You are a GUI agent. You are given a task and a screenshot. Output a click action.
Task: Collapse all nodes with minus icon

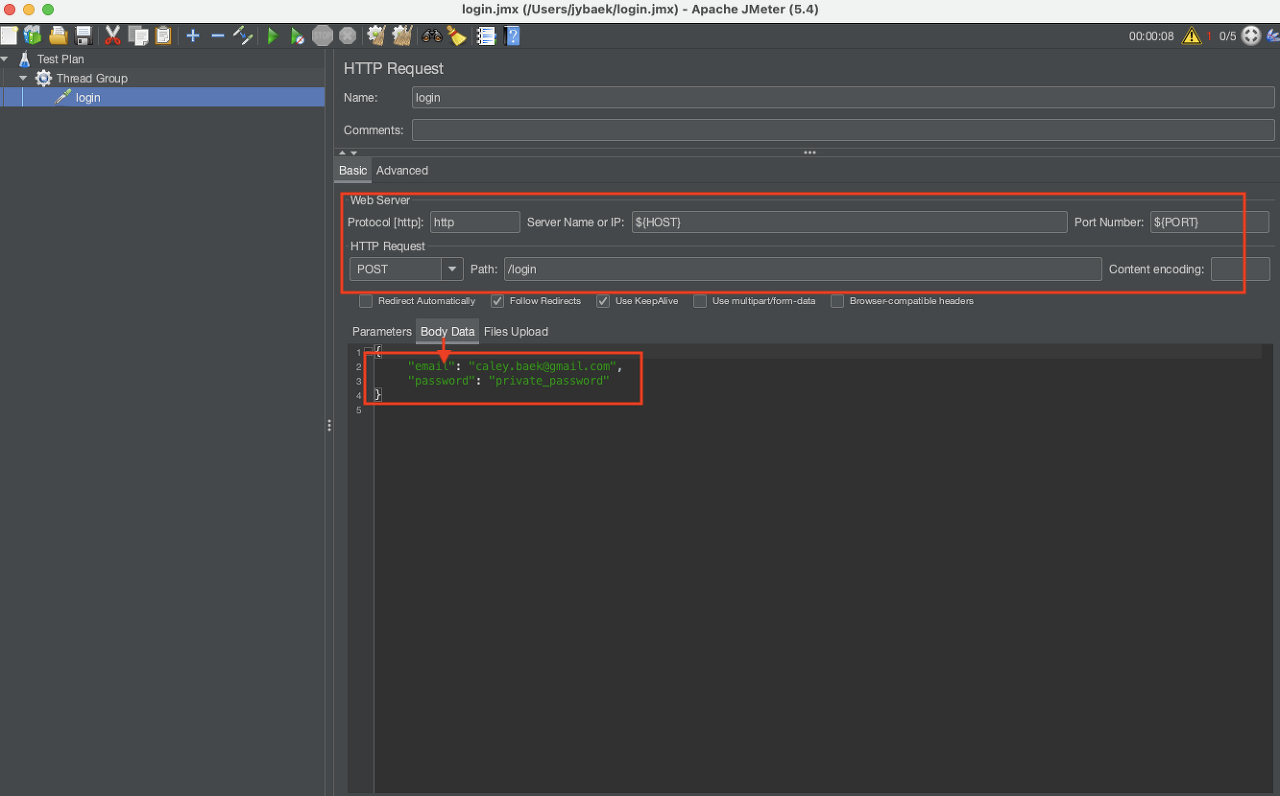click(218, 36)
